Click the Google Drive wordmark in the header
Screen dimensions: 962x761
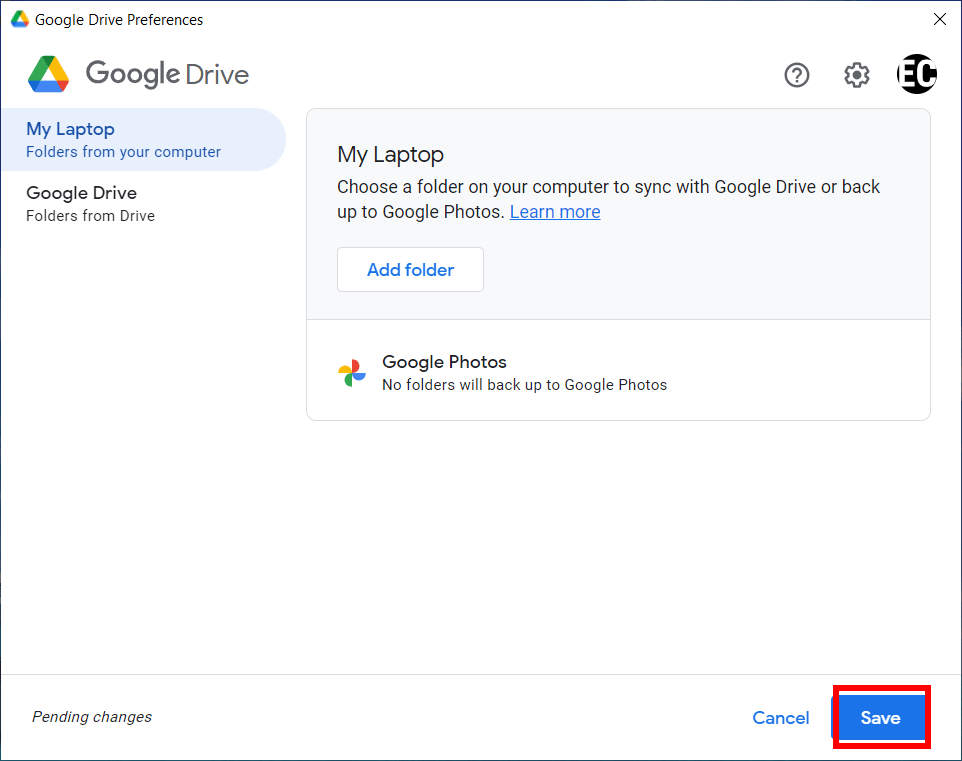(x=166, y=74)
